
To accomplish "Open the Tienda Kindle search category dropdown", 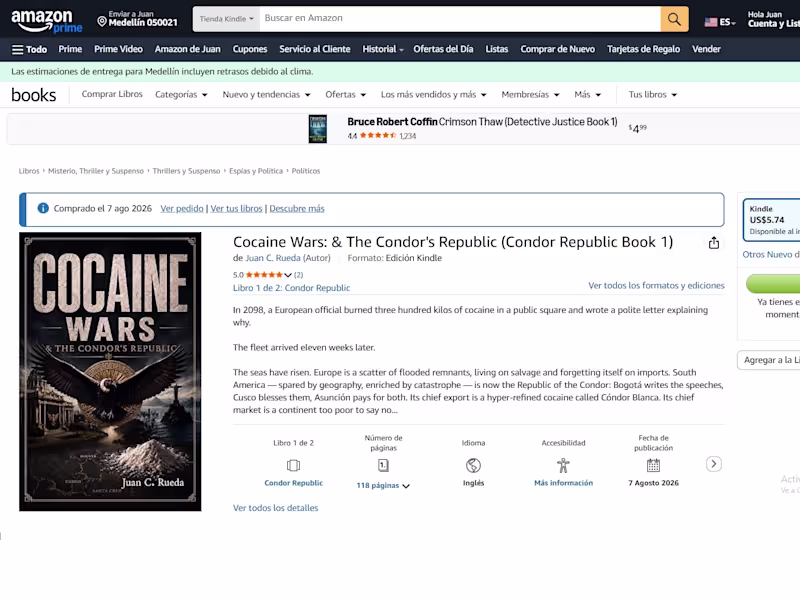I will click(226, 19).
